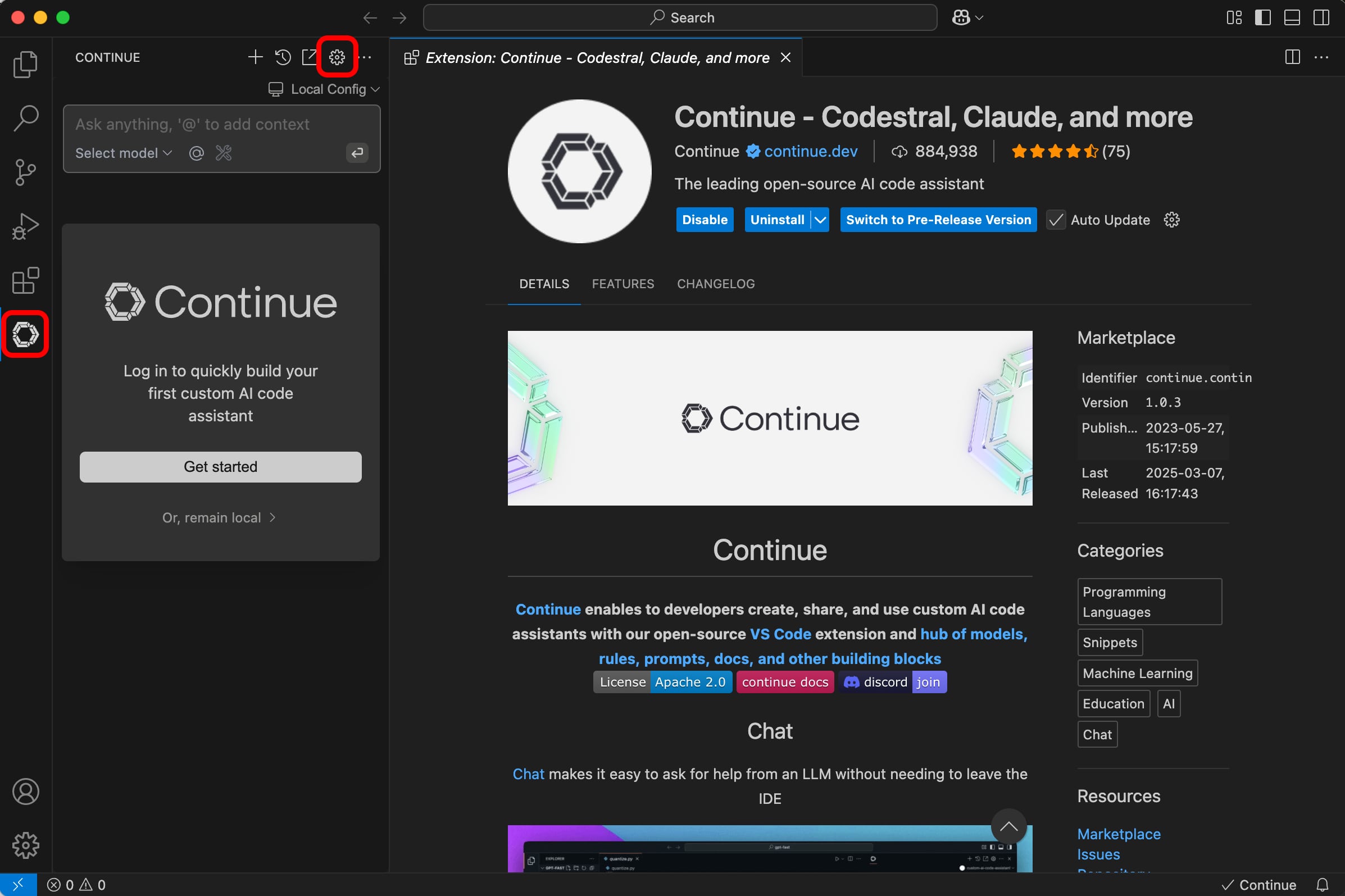The image size is (1345, 896).
Task: Submit chat with the enter arrow icon
Action: 357,153
